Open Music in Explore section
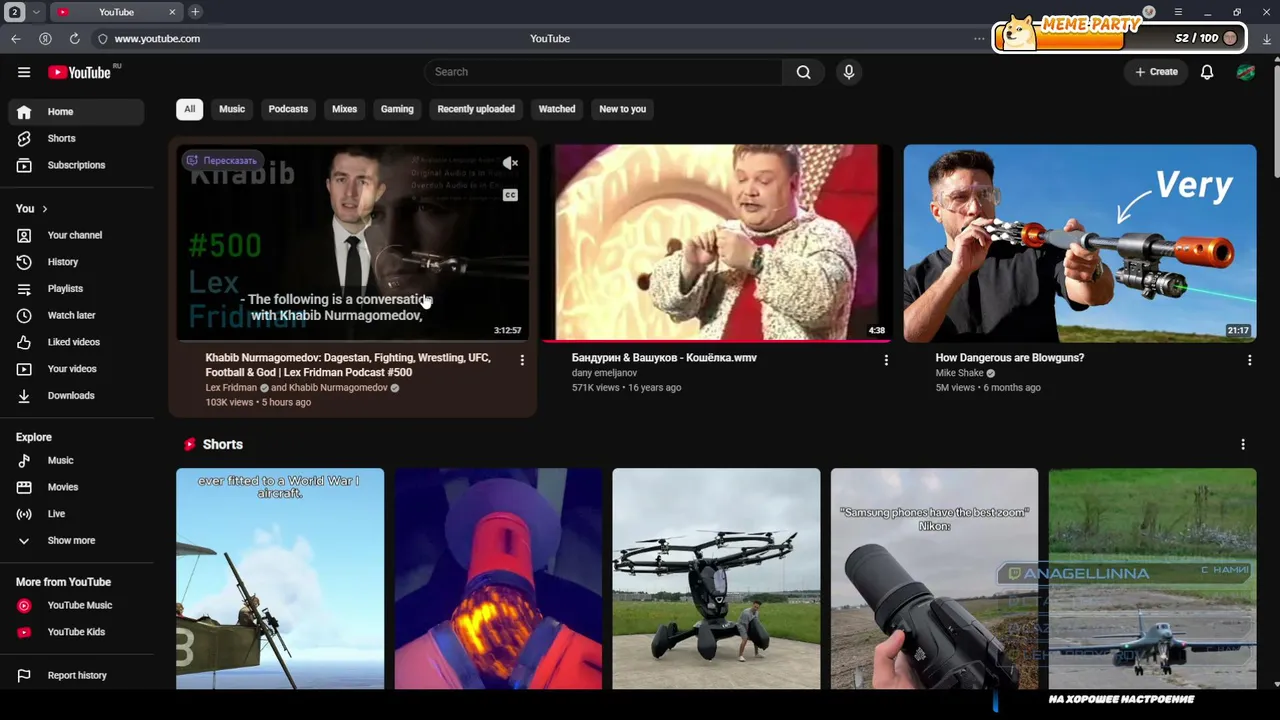 [x=76, y=460]
